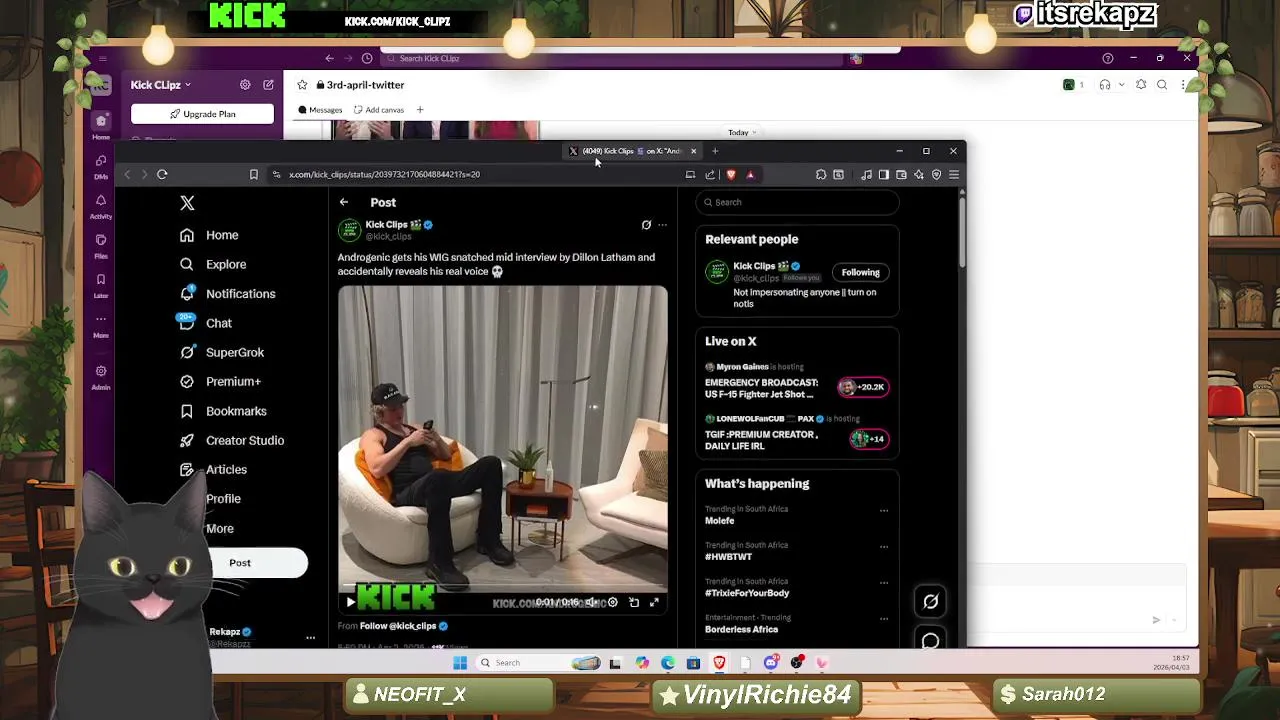The image size is (1280, 720).
Task: Select the Kick Clips on X tab
Action: 632,151
